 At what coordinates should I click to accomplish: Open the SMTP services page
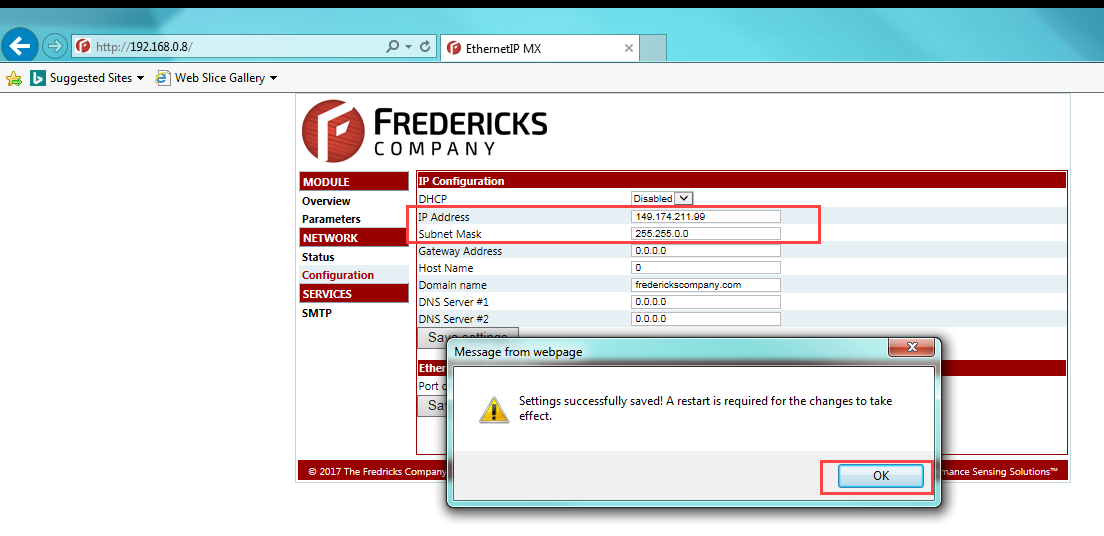pos(317,313)
